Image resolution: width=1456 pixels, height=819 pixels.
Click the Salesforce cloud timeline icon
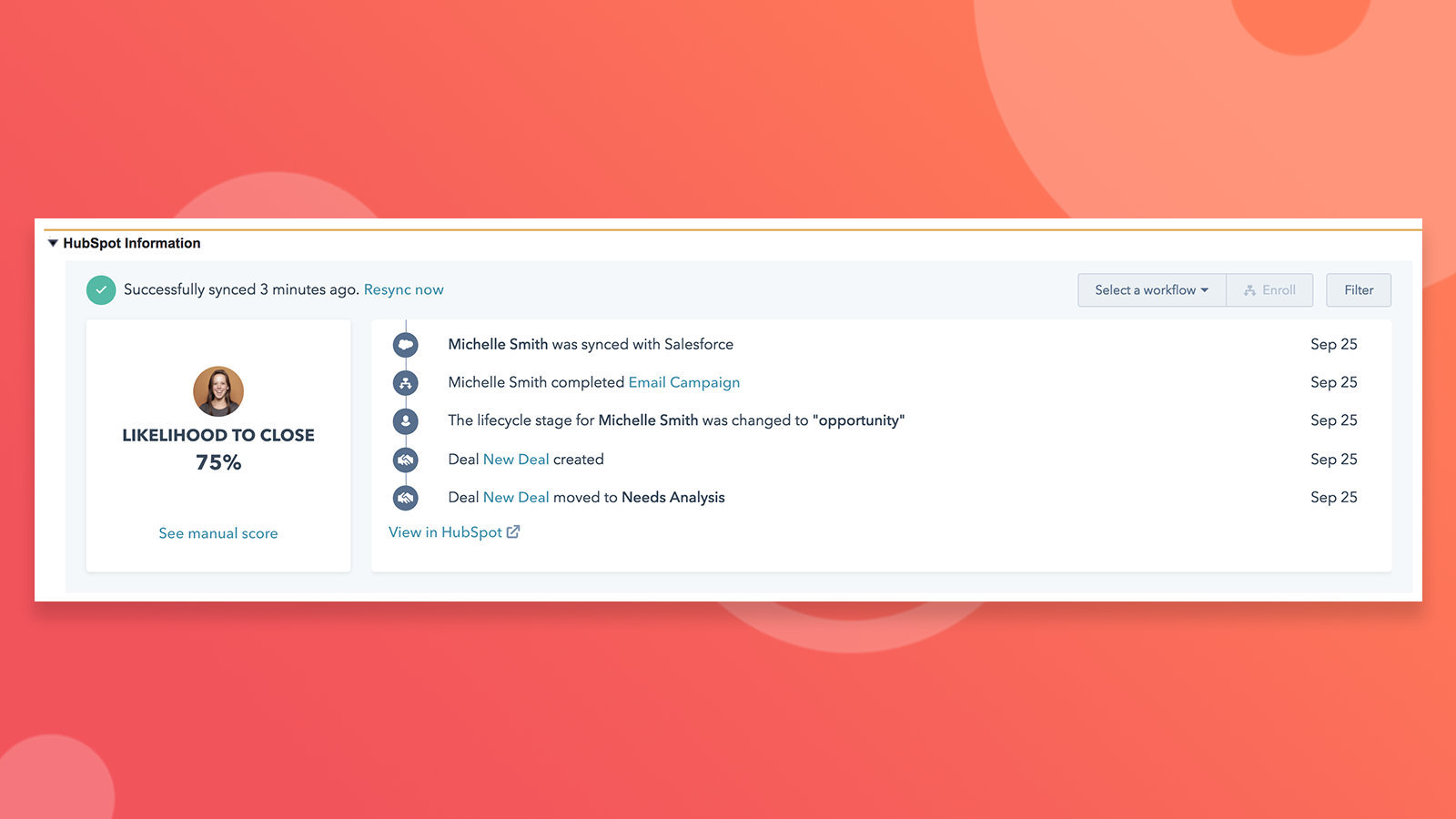[406, 345]
